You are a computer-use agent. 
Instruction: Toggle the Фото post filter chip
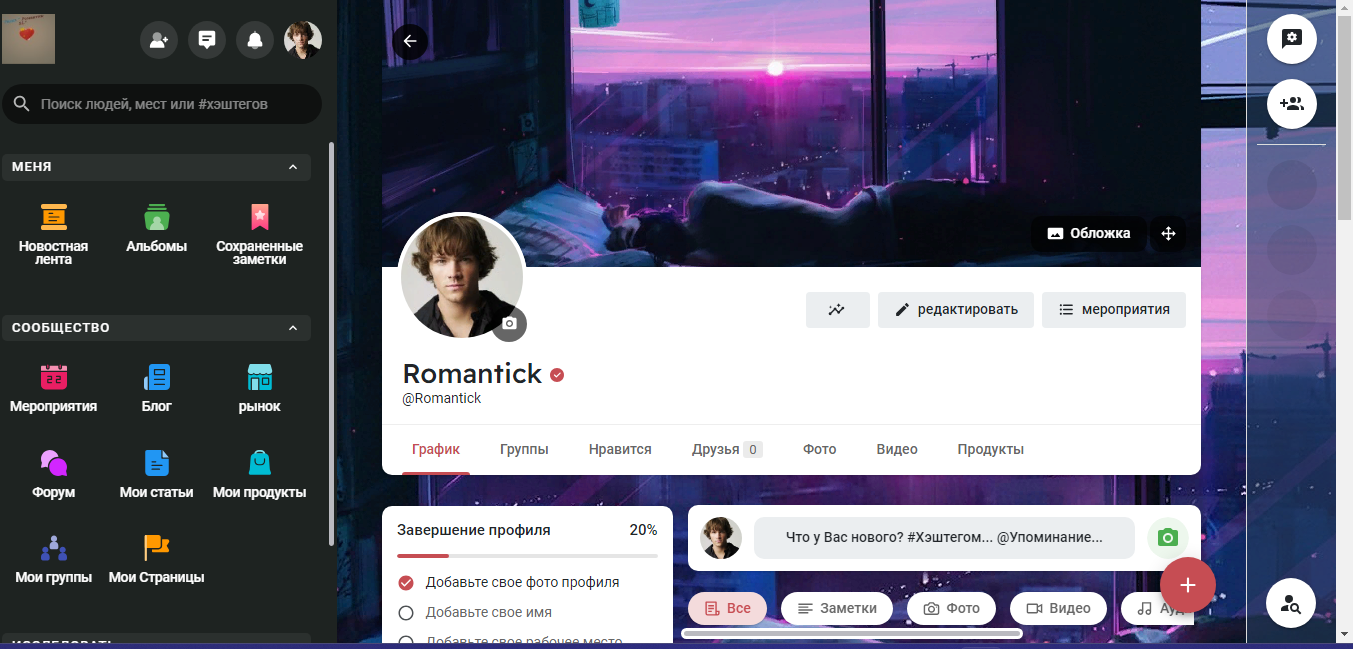[951, 608]
